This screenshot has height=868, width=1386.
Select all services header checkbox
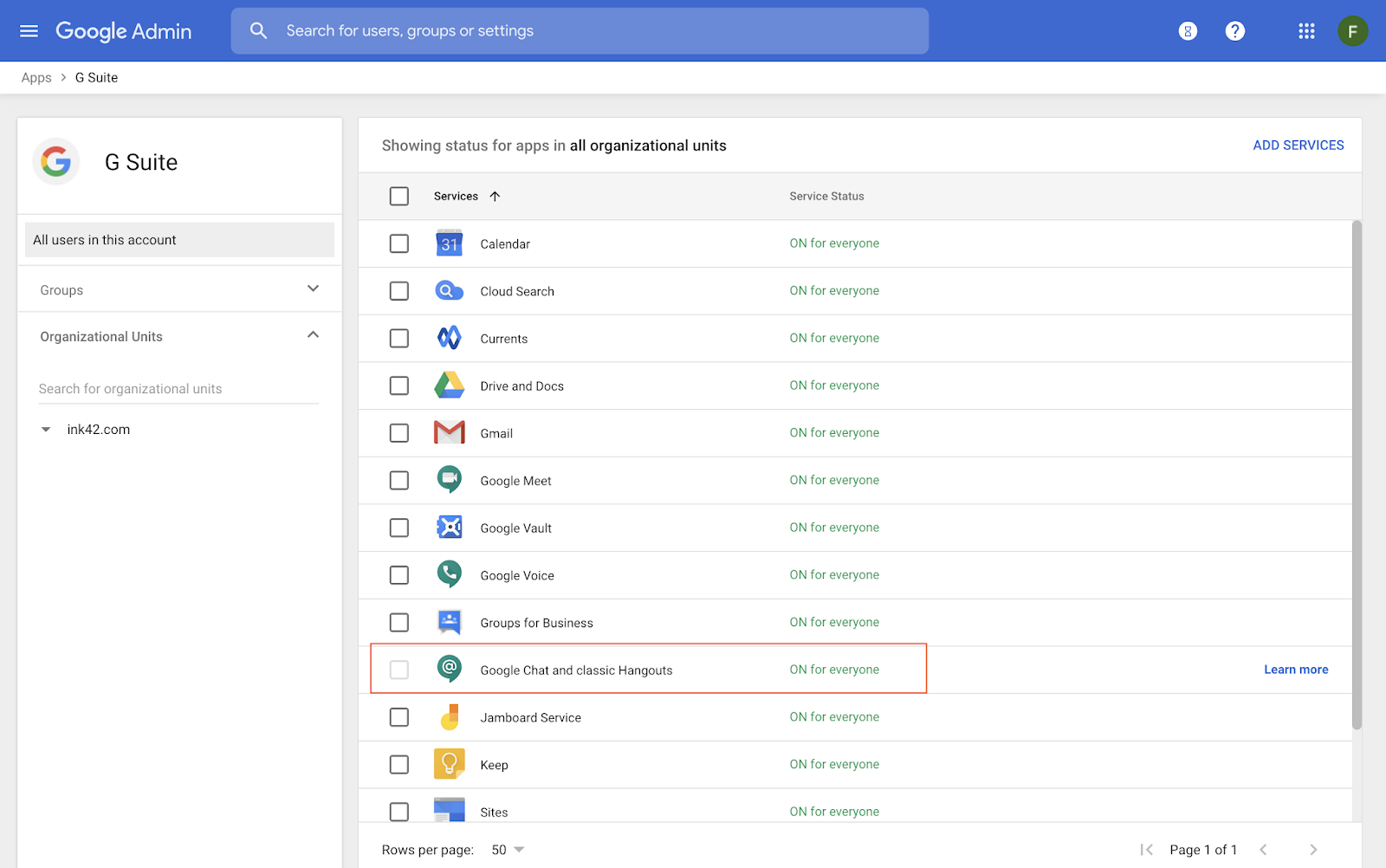click(x=399, y=197)
